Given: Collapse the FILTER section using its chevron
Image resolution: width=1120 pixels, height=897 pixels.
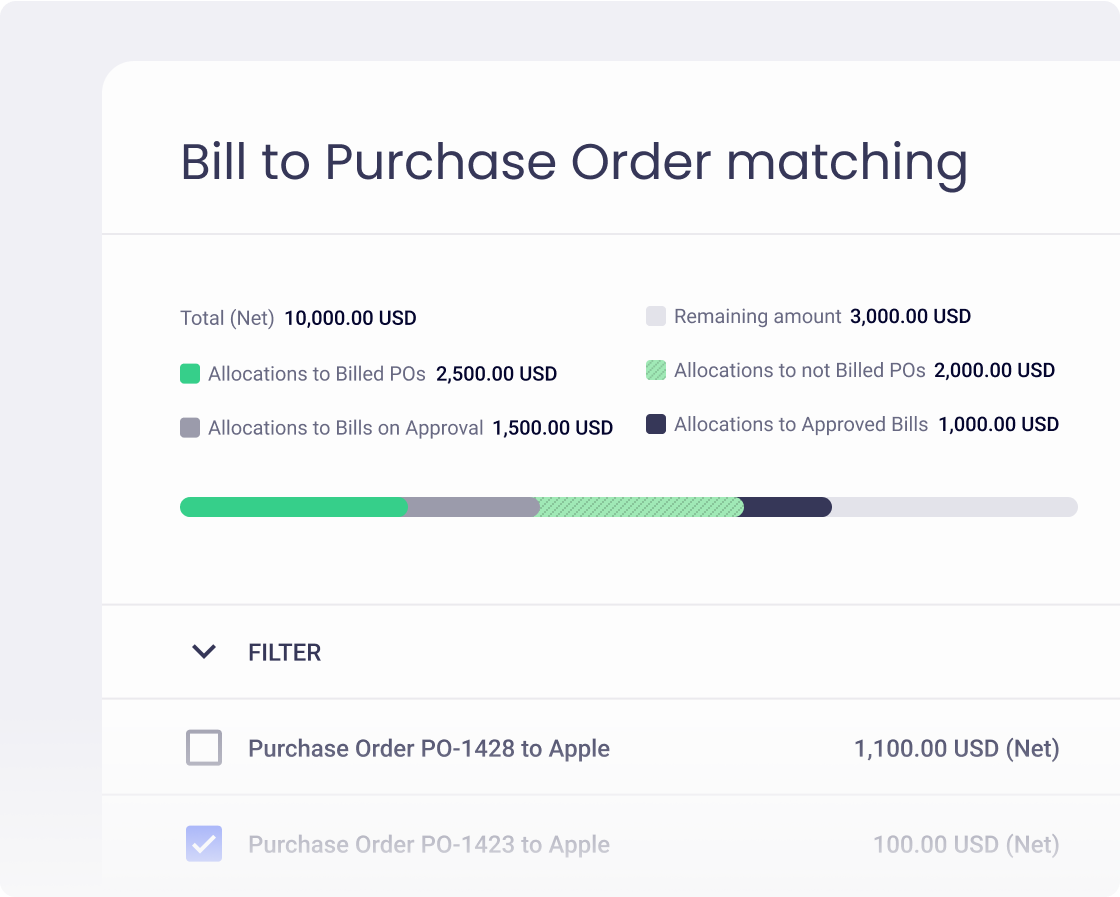Looking at the screenshot, I should coord(204,651).
